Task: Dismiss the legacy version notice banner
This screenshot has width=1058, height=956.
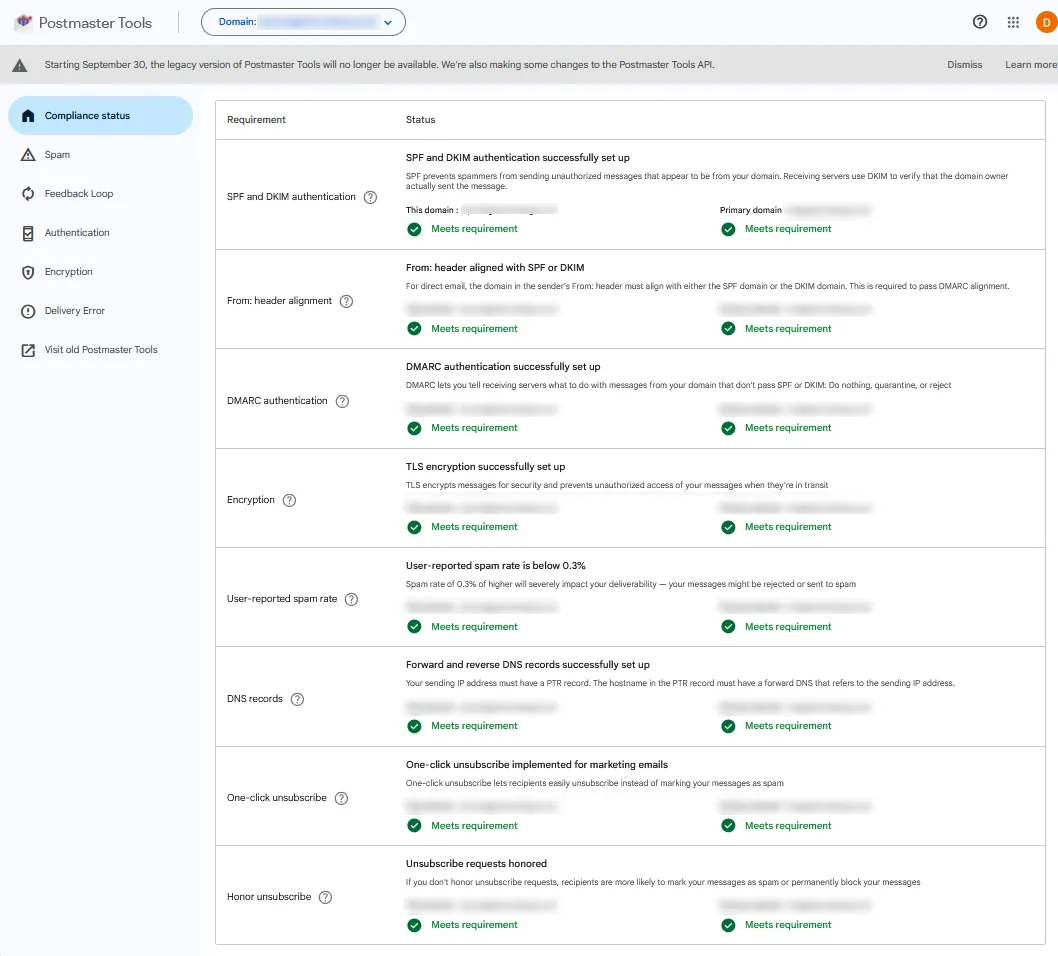Action: pyautogui.click(x=964, y=65)
